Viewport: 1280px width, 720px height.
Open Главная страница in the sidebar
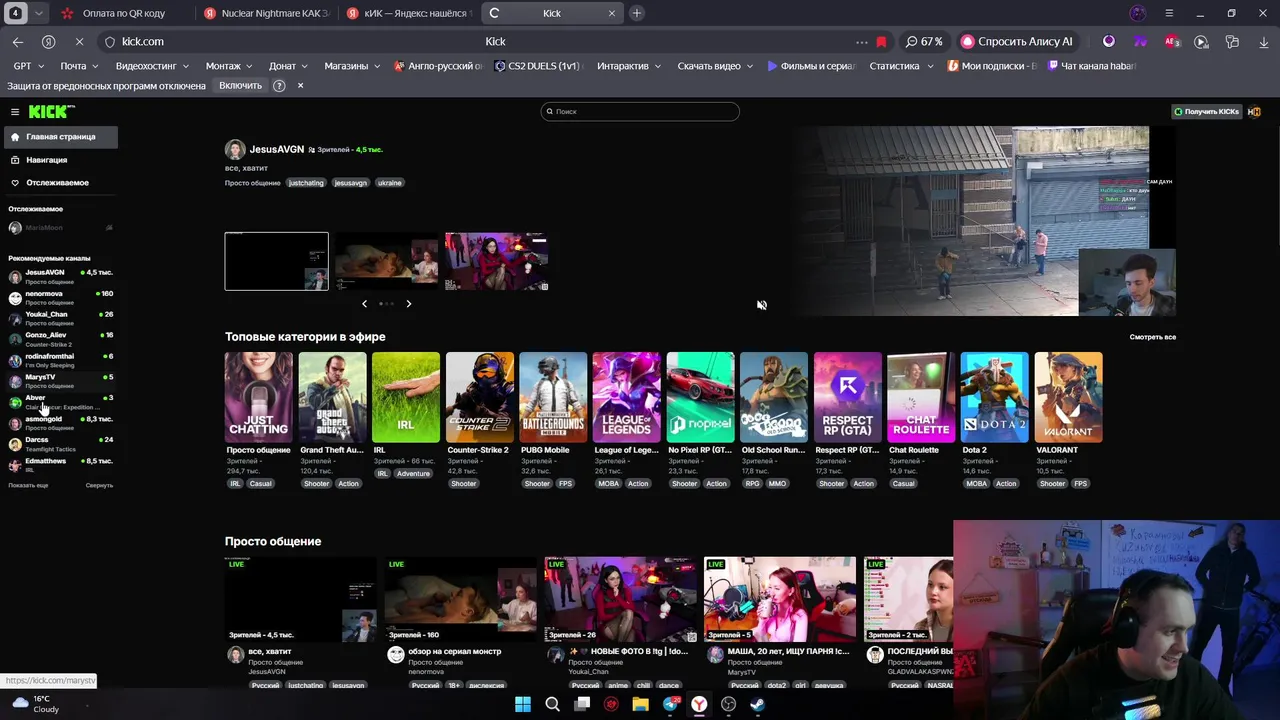tap(60, 137)
